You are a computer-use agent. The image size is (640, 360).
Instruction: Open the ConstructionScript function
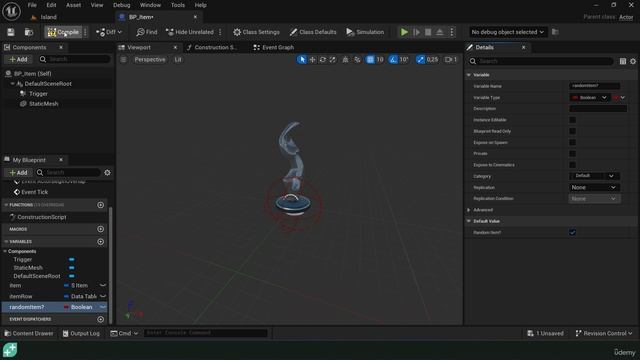(42, 217)
